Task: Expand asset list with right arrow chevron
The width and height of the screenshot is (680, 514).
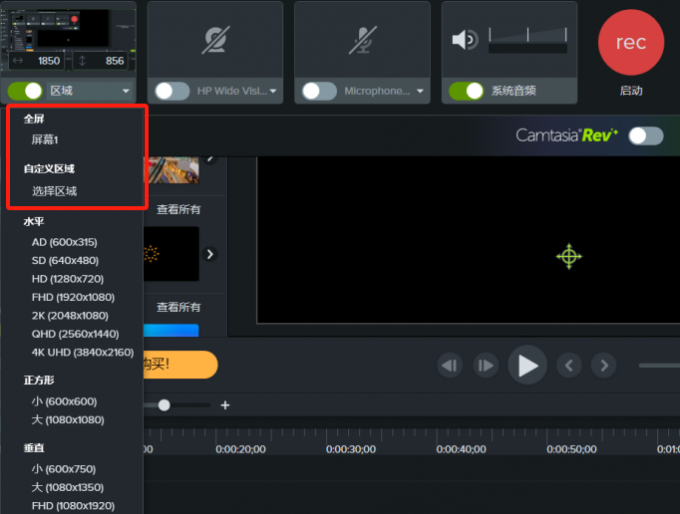Action: click(x=210, y=254)
